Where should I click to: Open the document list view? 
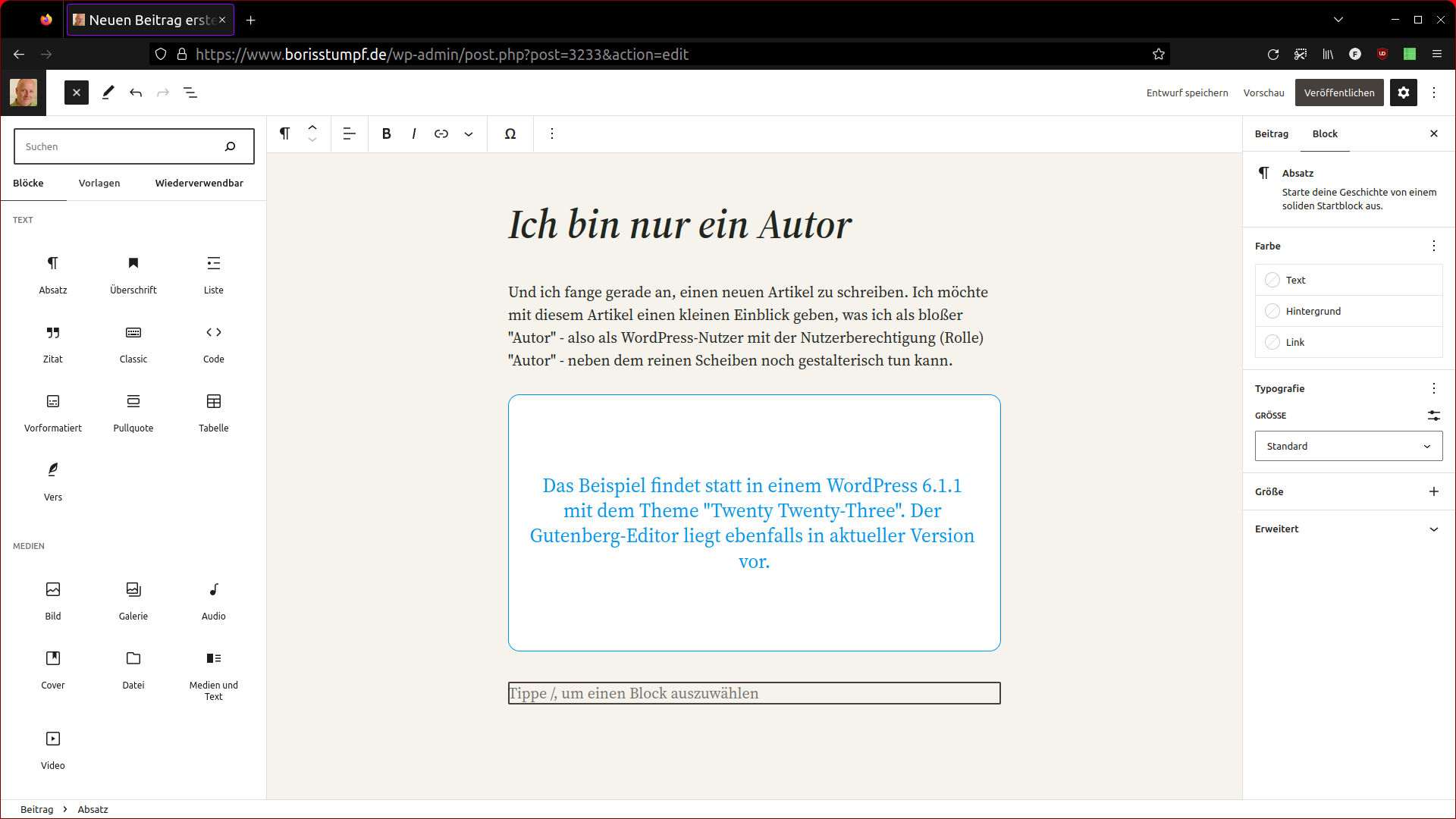pyautogui.click(x=190, y=93)
